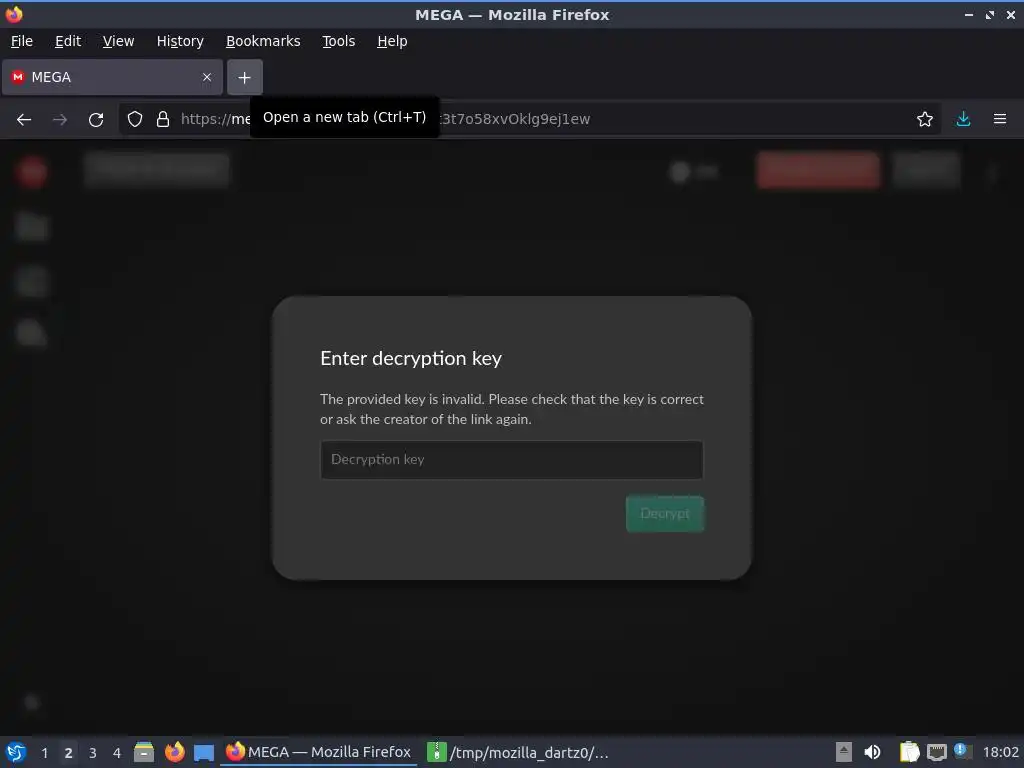Open the Help menu
The width and height of the screenshot is (1024, 768).
click(392, 41)
